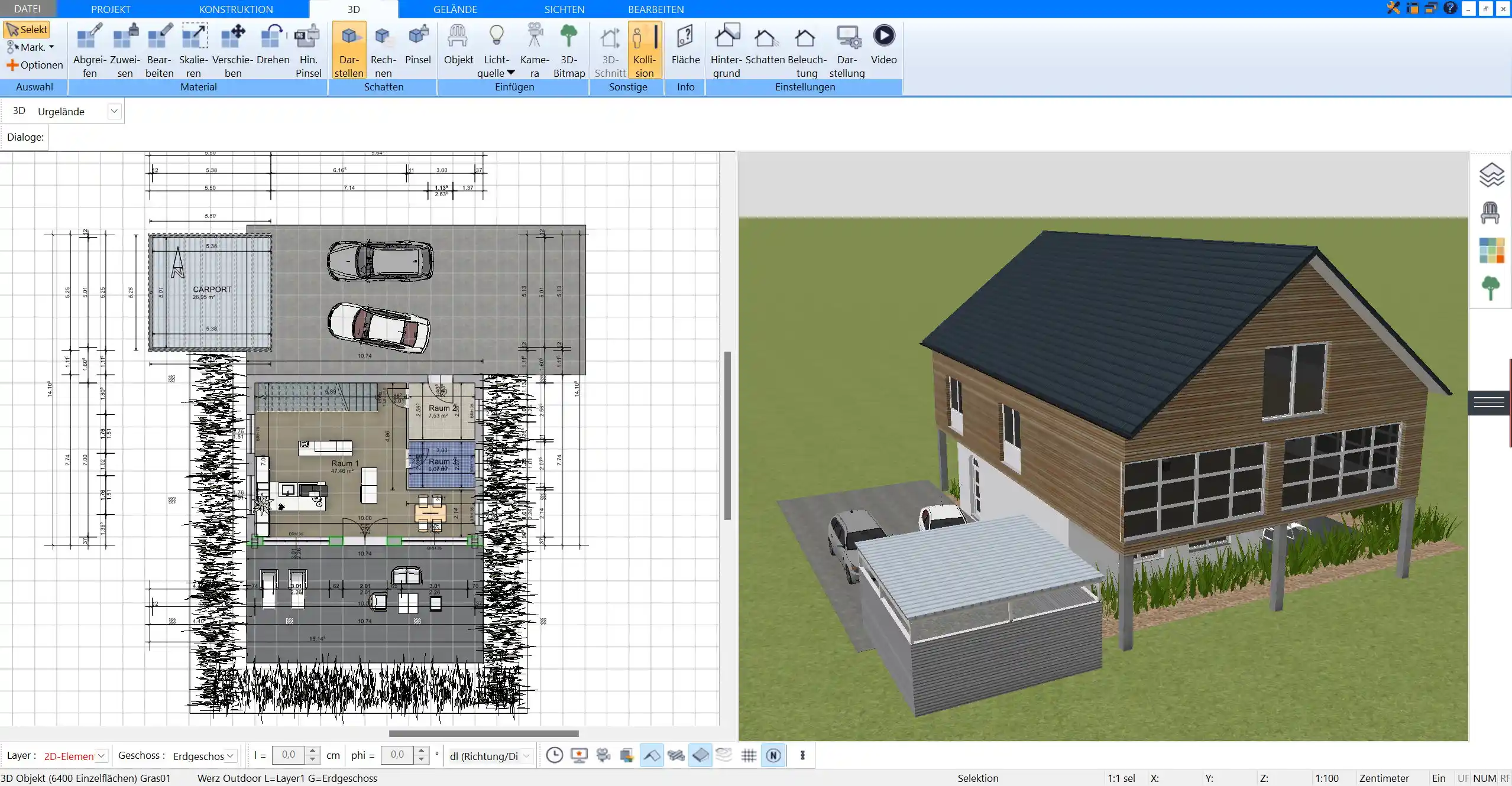Toggle the roof visibility button

(652, 755)
